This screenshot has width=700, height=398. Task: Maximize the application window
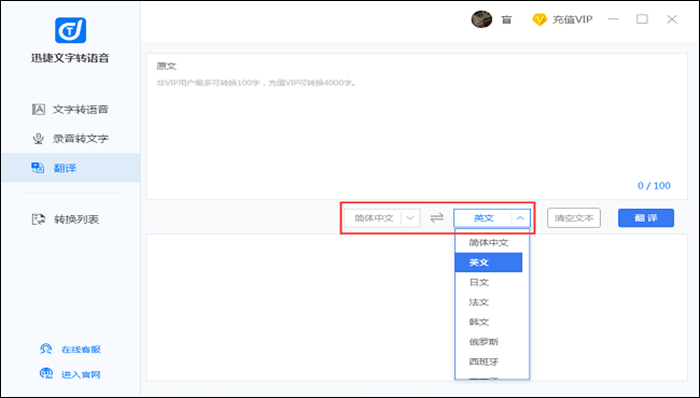(642, 19)
